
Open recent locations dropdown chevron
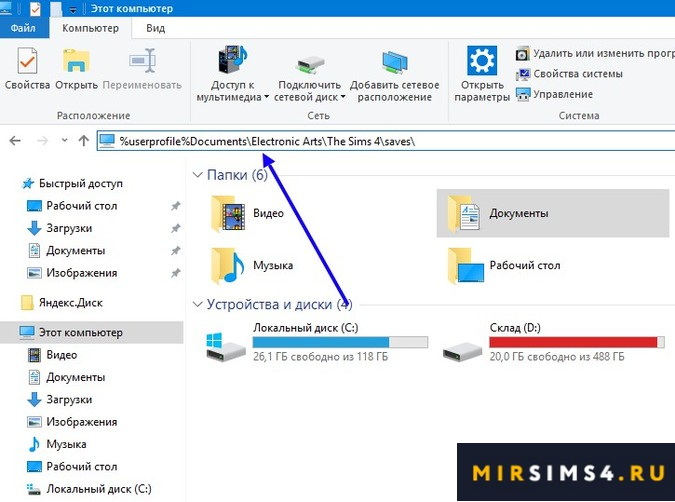point(65,140)
